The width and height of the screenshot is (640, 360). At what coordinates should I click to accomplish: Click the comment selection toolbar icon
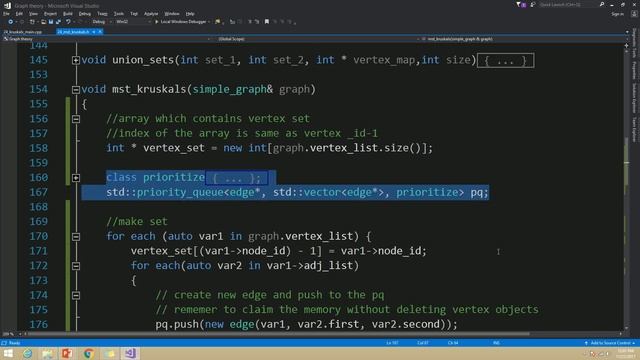[x=250, y=22]
